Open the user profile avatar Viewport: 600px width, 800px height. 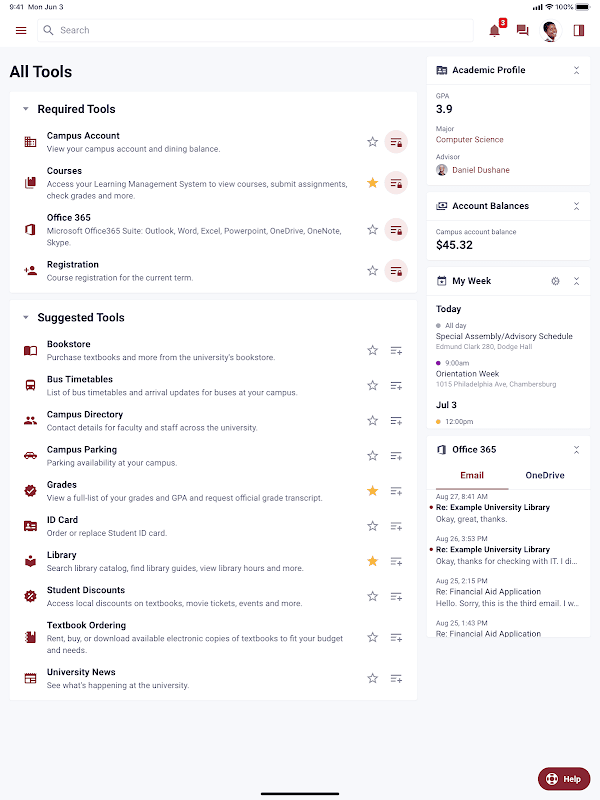[x=550, y=31]
